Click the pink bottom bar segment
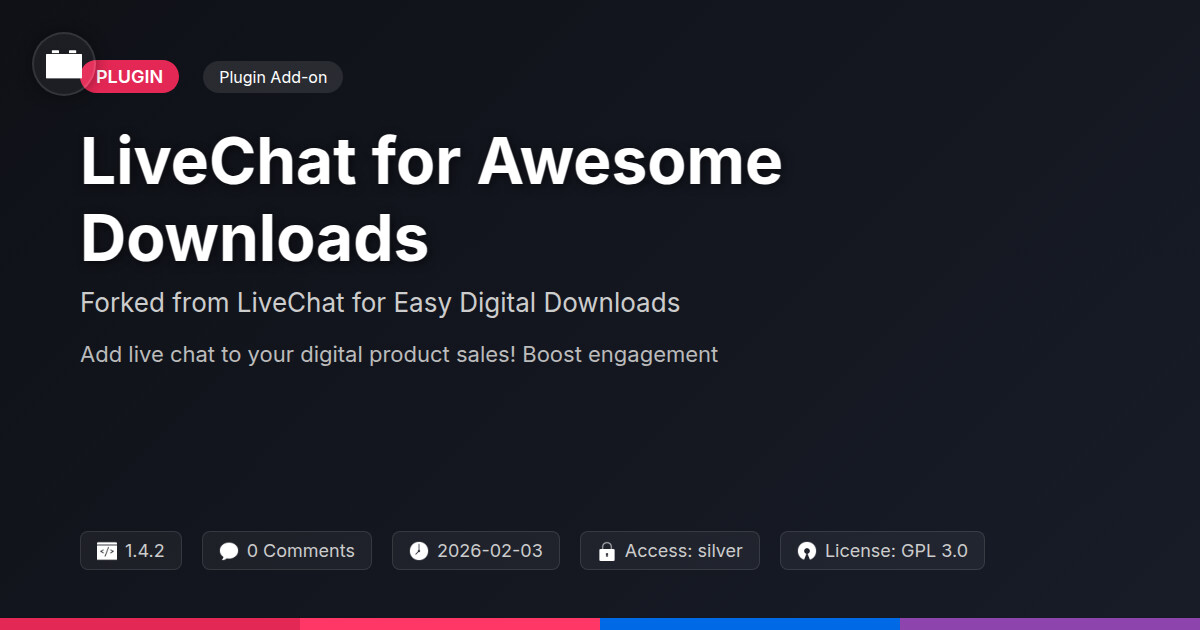The width and height of the screenshot is (1200, 630). click(450, 623)
